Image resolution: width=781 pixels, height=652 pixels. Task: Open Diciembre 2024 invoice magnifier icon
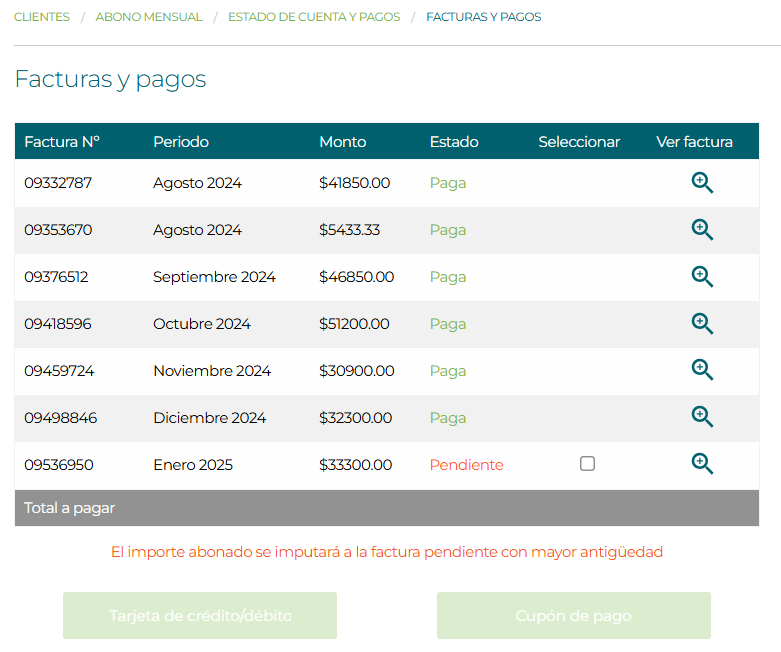(x=702, y=418)
